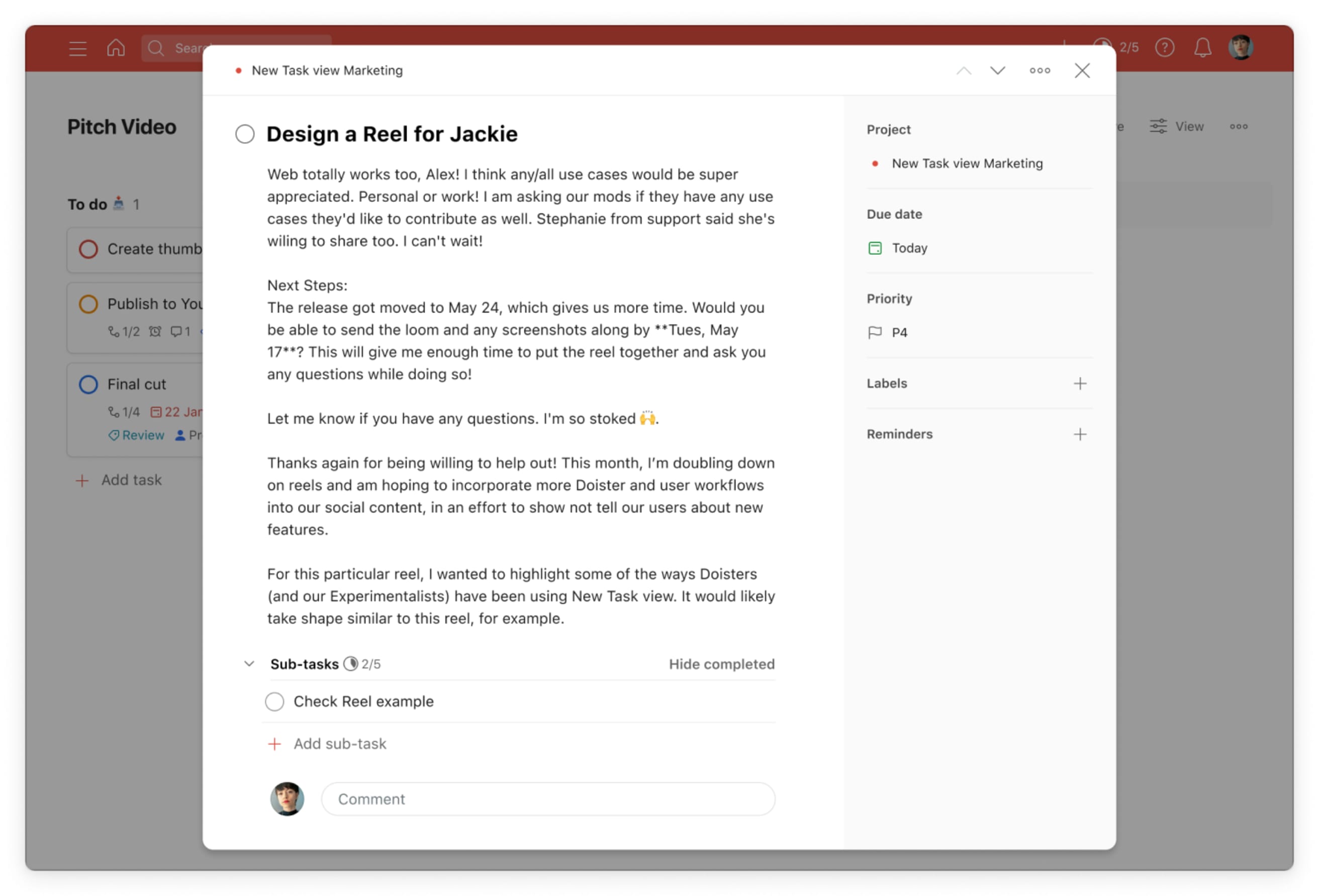Collapse the Sub-tasks section chevron

point(247,664)
